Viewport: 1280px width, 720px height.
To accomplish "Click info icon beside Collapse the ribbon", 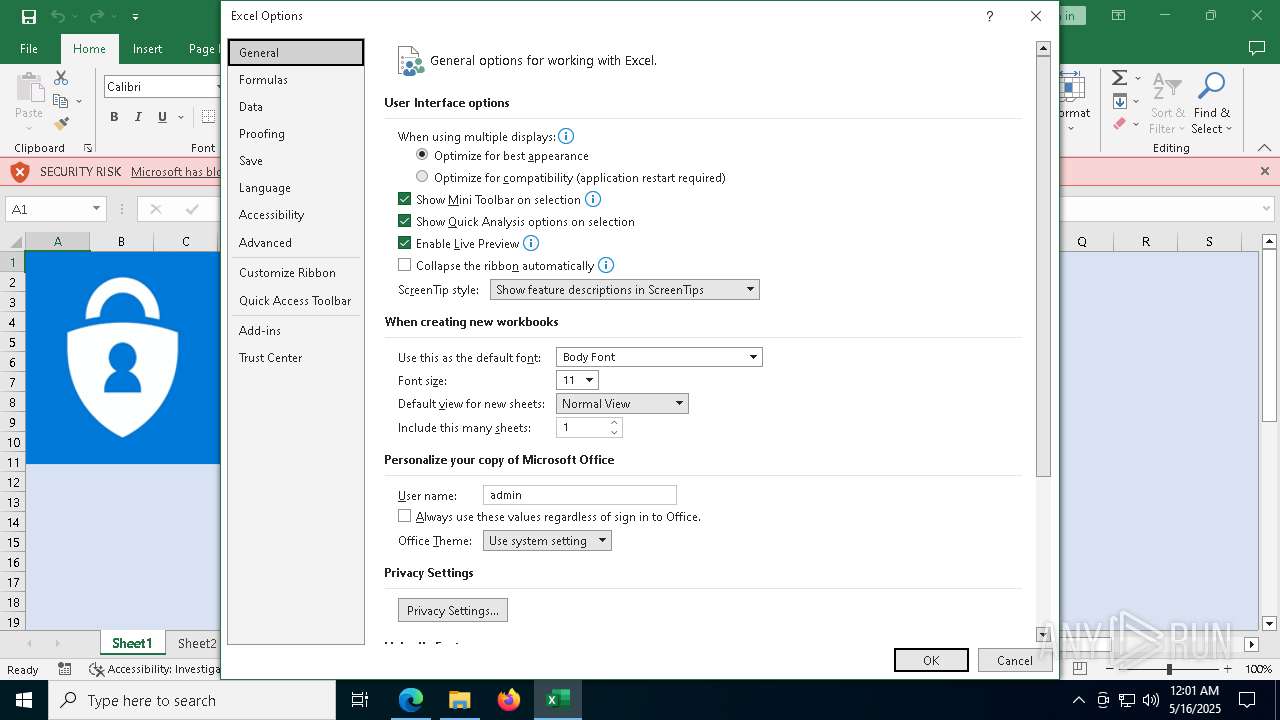I will (606, 265).
